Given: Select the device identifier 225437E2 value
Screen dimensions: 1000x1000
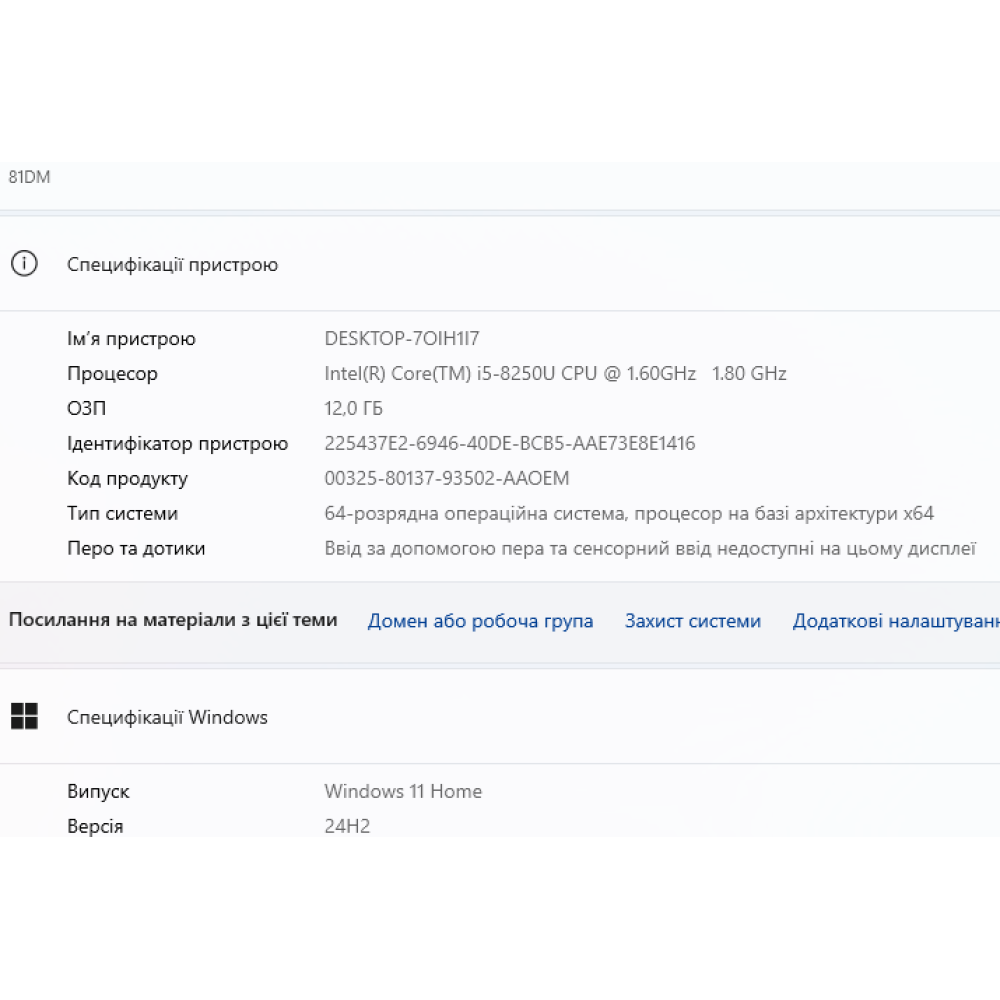Looking at the screenshot, I should pyautogui.click(x=509, y=444).
